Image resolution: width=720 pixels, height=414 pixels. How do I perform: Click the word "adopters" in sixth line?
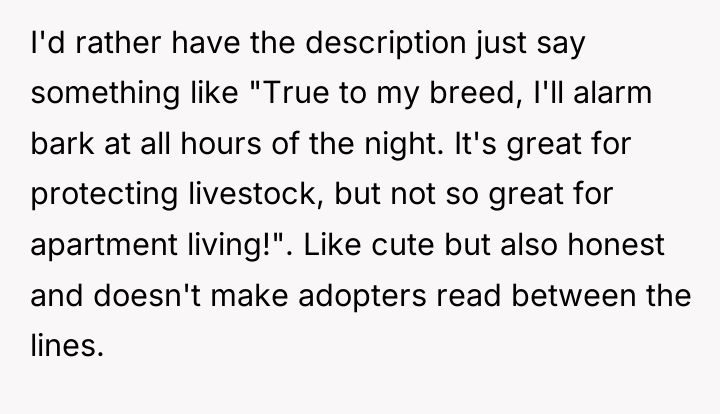tap(362, 296)
